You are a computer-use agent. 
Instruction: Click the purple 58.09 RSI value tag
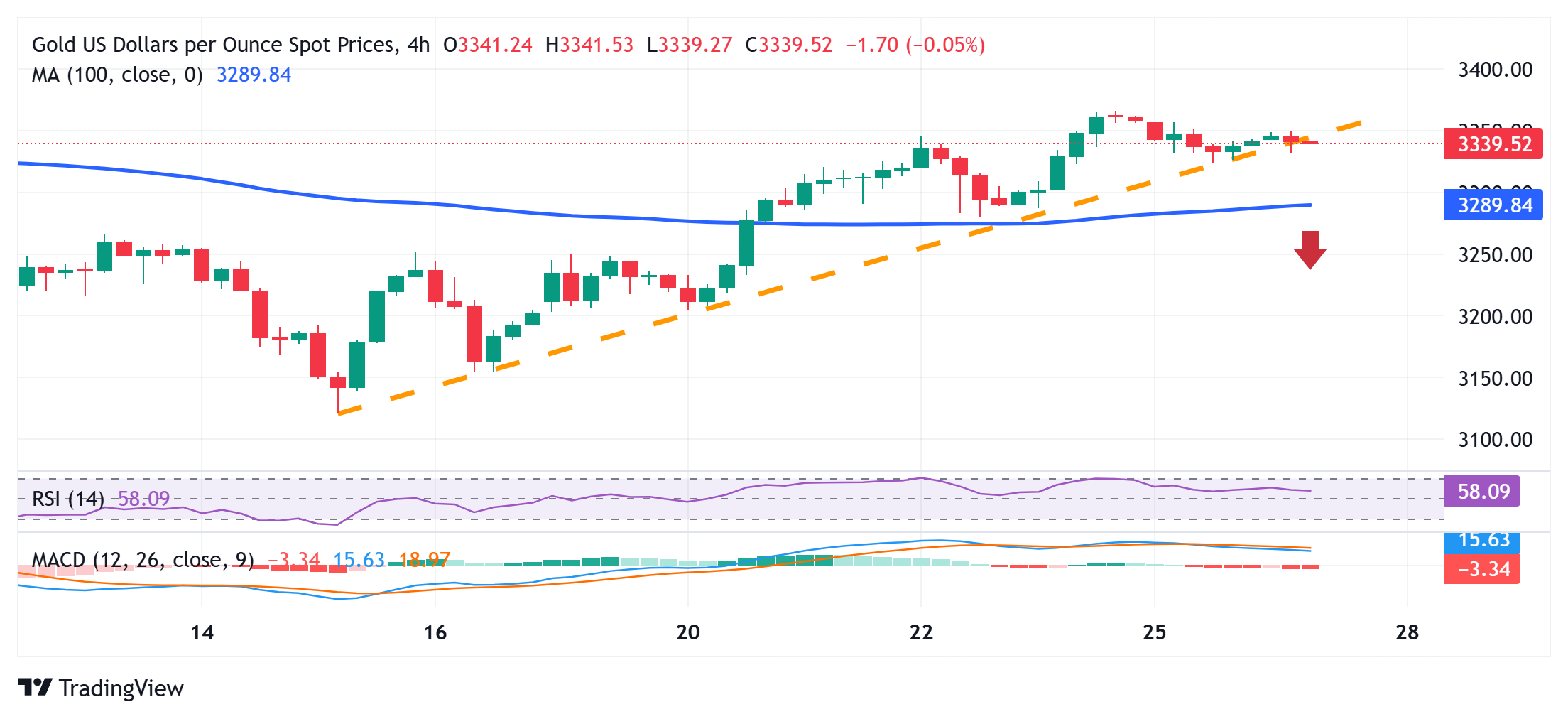[x=1482, y=491]
